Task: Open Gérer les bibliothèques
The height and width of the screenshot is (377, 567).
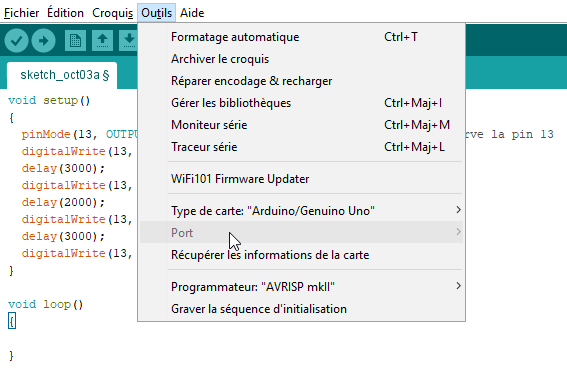Action: click(x=302, y=103)
